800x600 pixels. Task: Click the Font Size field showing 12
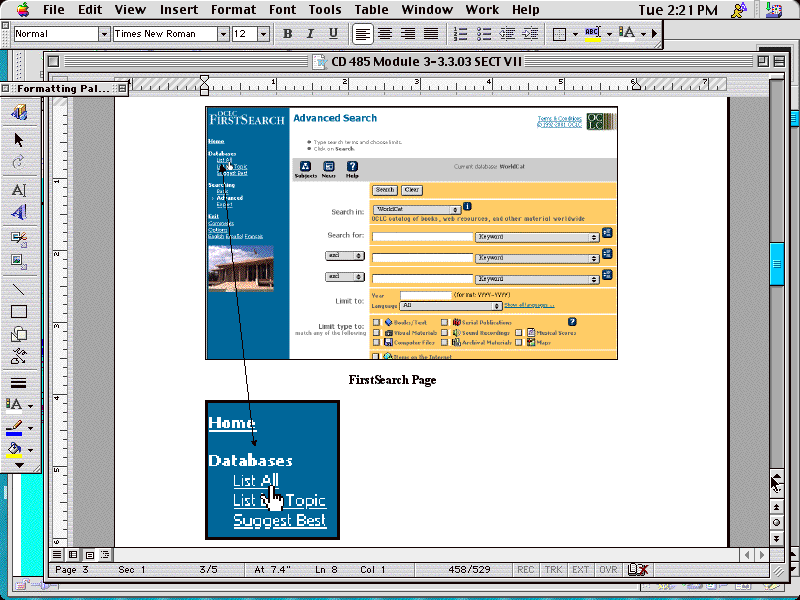[245, 34]
